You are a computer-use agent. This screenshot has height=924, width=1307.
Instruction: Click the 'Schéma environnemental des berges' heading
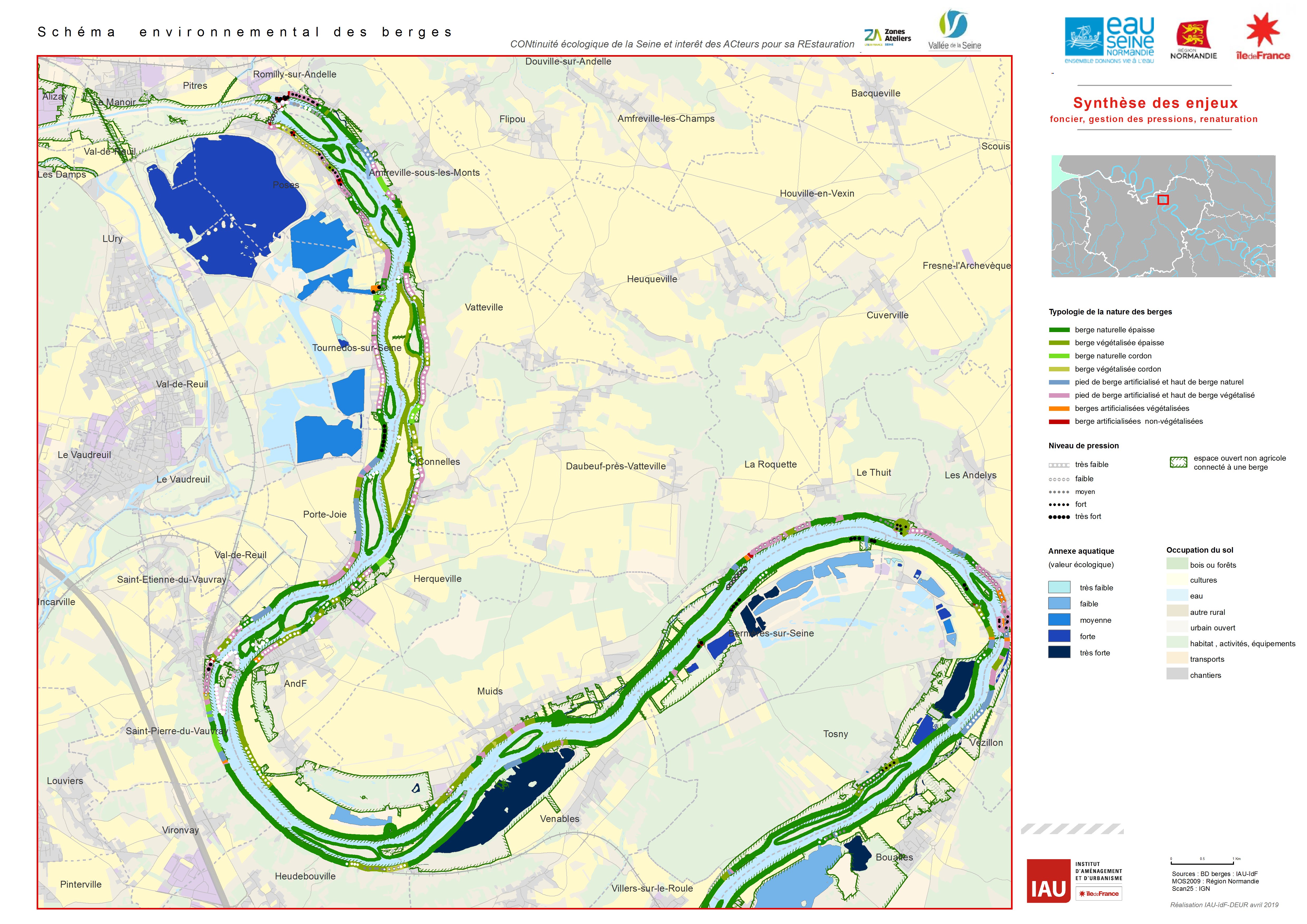[x=245, y=32]
